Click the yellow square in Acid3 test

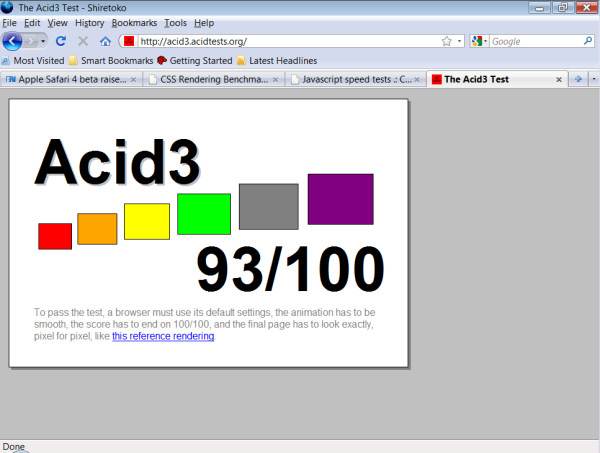[x=147, y=222]
